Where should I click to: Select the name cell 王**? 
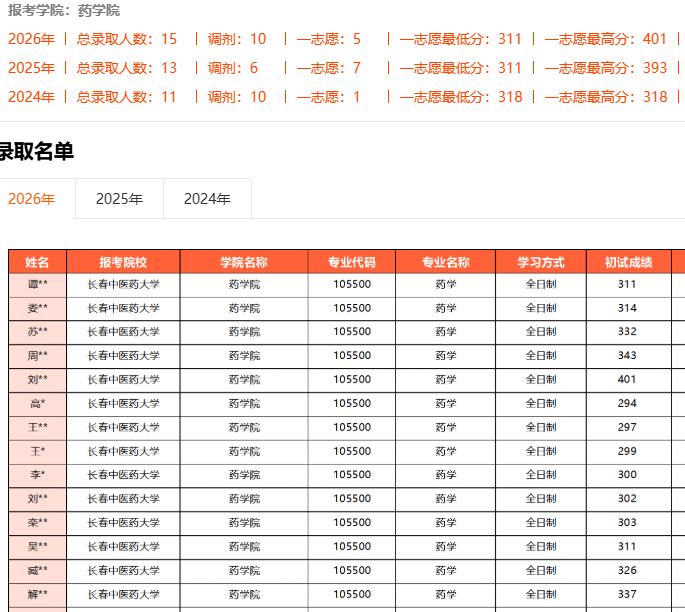[37, 427]
